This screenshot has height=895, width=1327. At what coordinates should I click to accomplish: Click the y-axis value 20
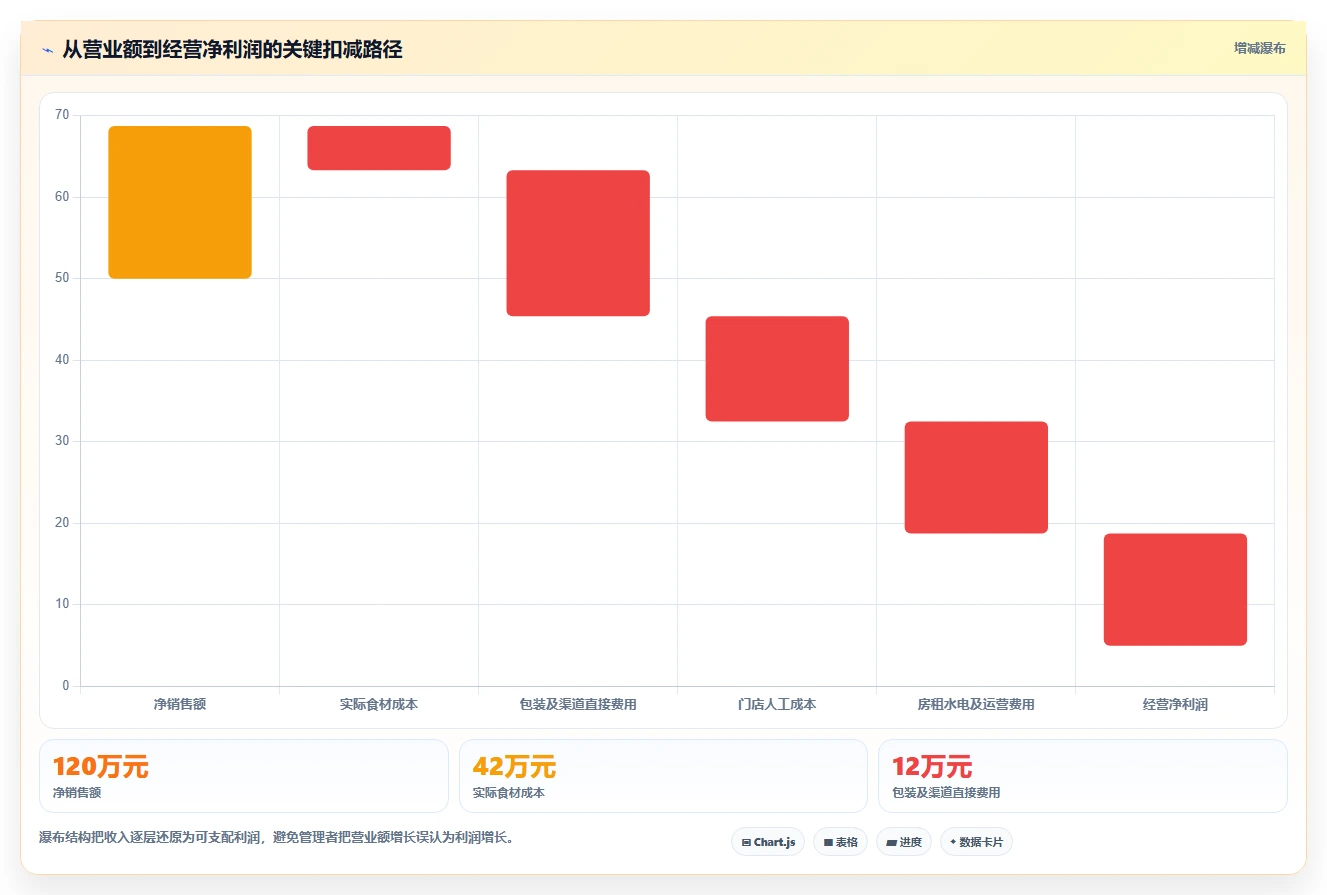pyautogui.click(x=62, y=523)
